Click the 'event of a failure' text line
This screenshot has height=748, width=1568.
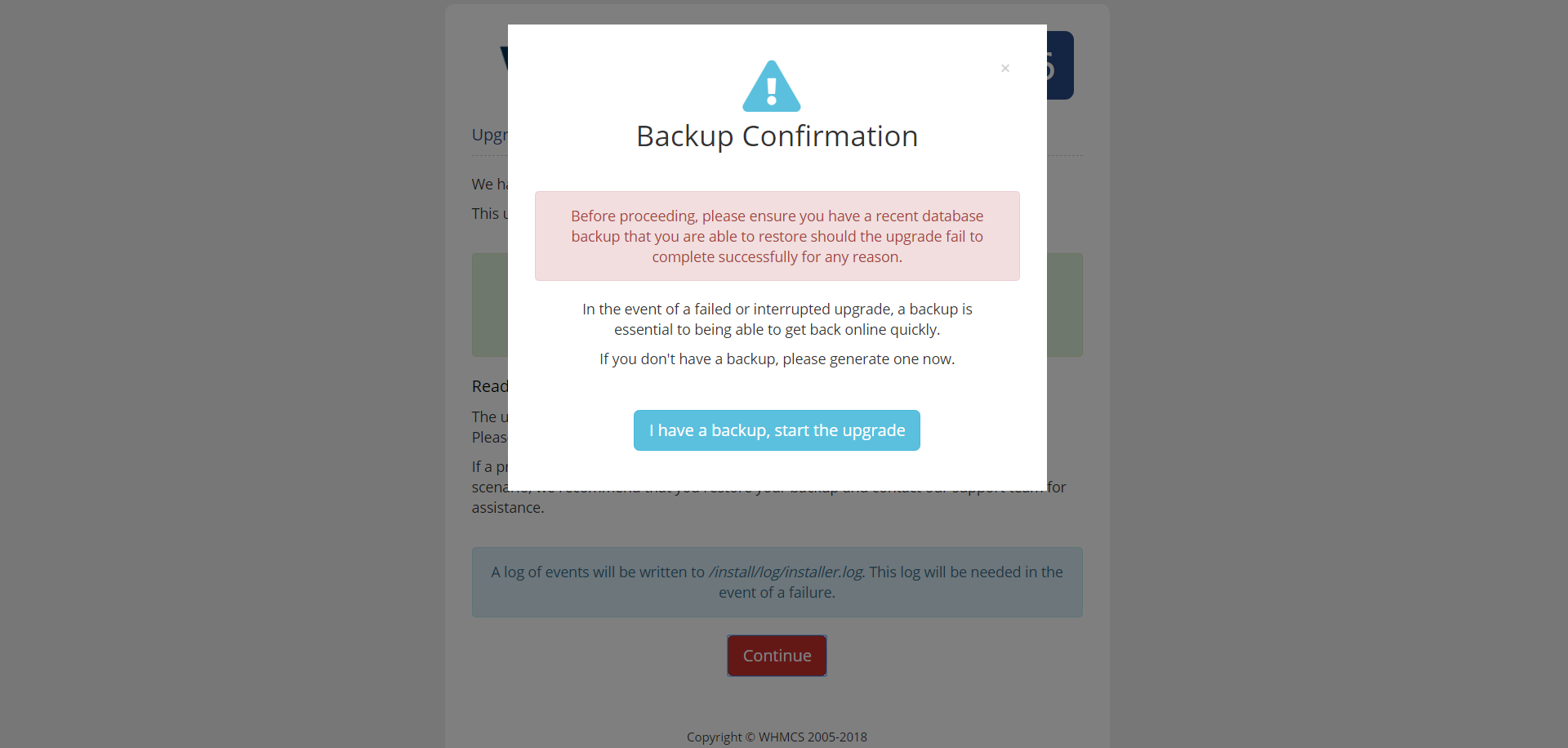click(777, 593)
